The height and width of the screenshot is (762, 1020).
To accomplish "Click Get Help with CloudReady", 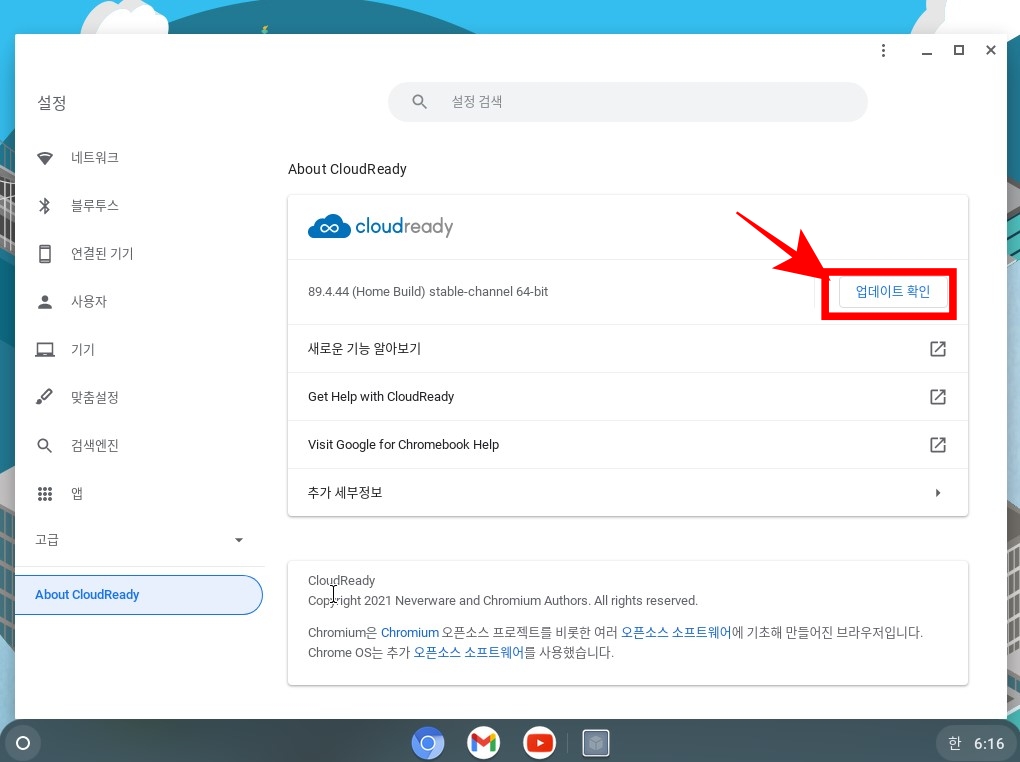I will click(x=627, y=397).
